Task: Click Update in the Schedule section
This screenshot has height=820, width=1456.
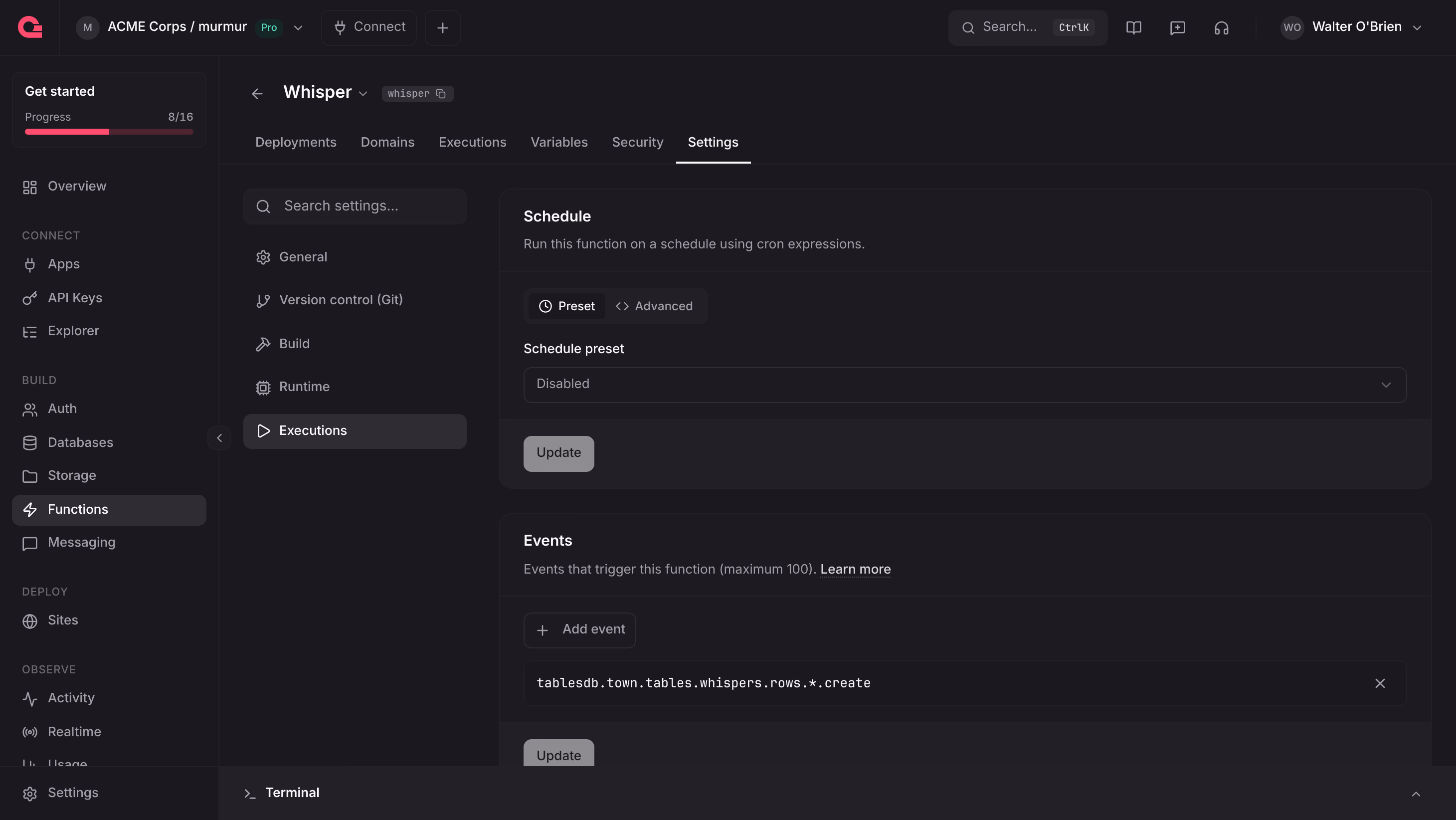Action: coord(558,453)
